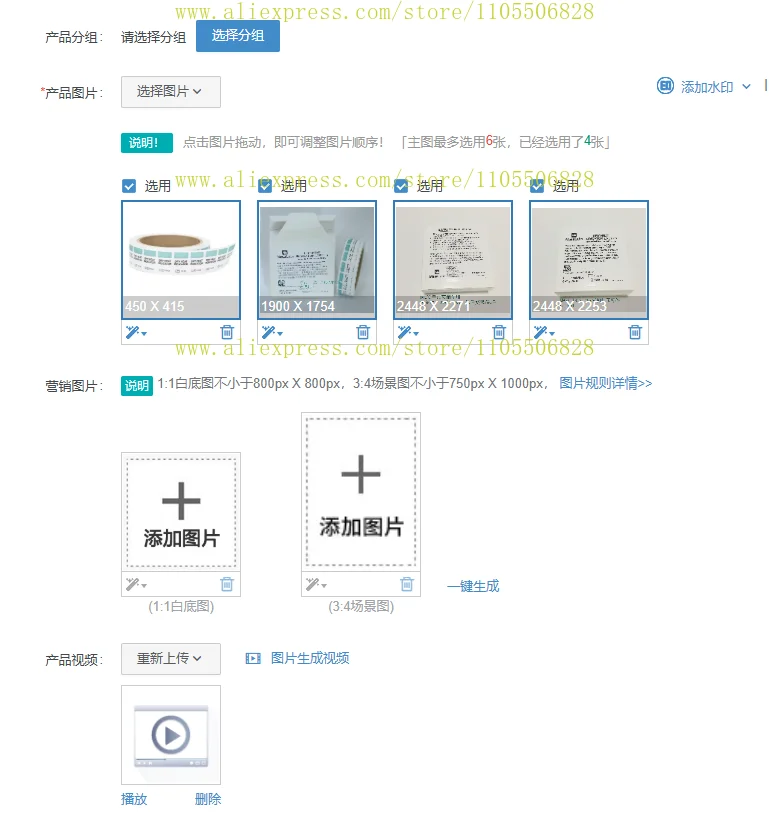Click trash icon under 1:1白底图 slot

227,584
